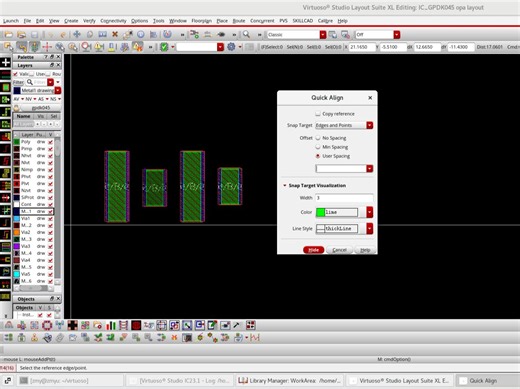The width and height of the screenshot is (520, 389).
Task: Click the hammer icon in the bottom toolbar
Action: click(236, 325)
